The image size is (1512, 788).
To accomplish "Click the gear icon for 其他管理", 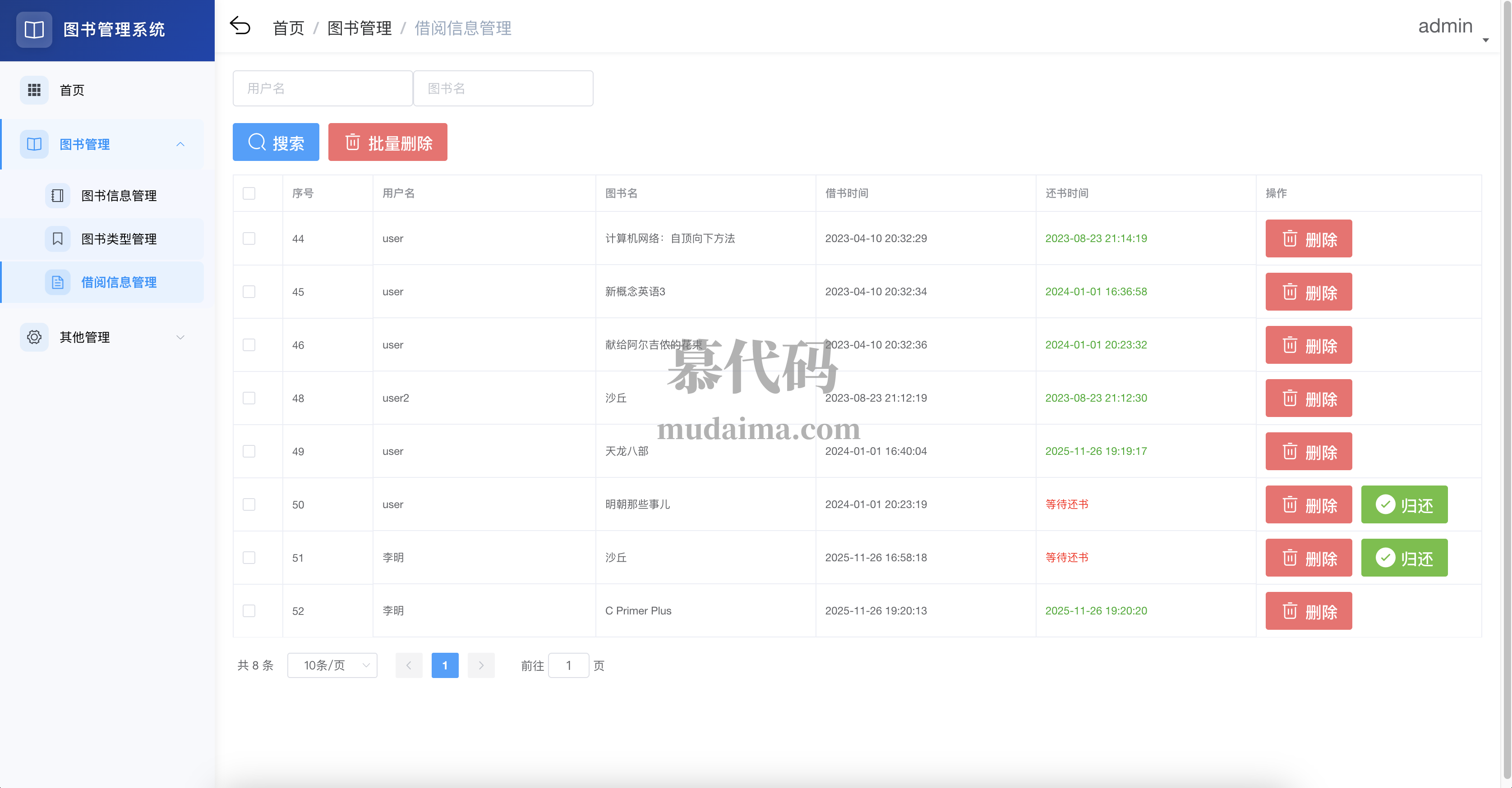I will tap(34, 337).
